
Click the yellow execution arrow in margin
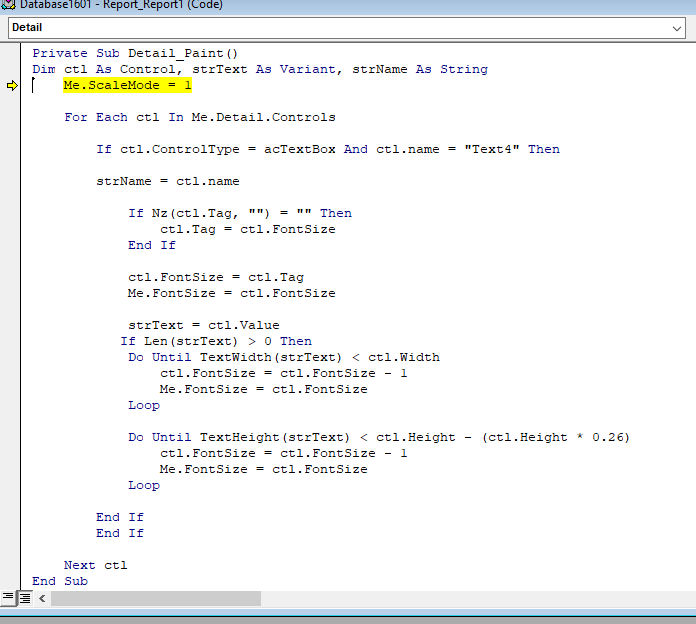point(12,85)
